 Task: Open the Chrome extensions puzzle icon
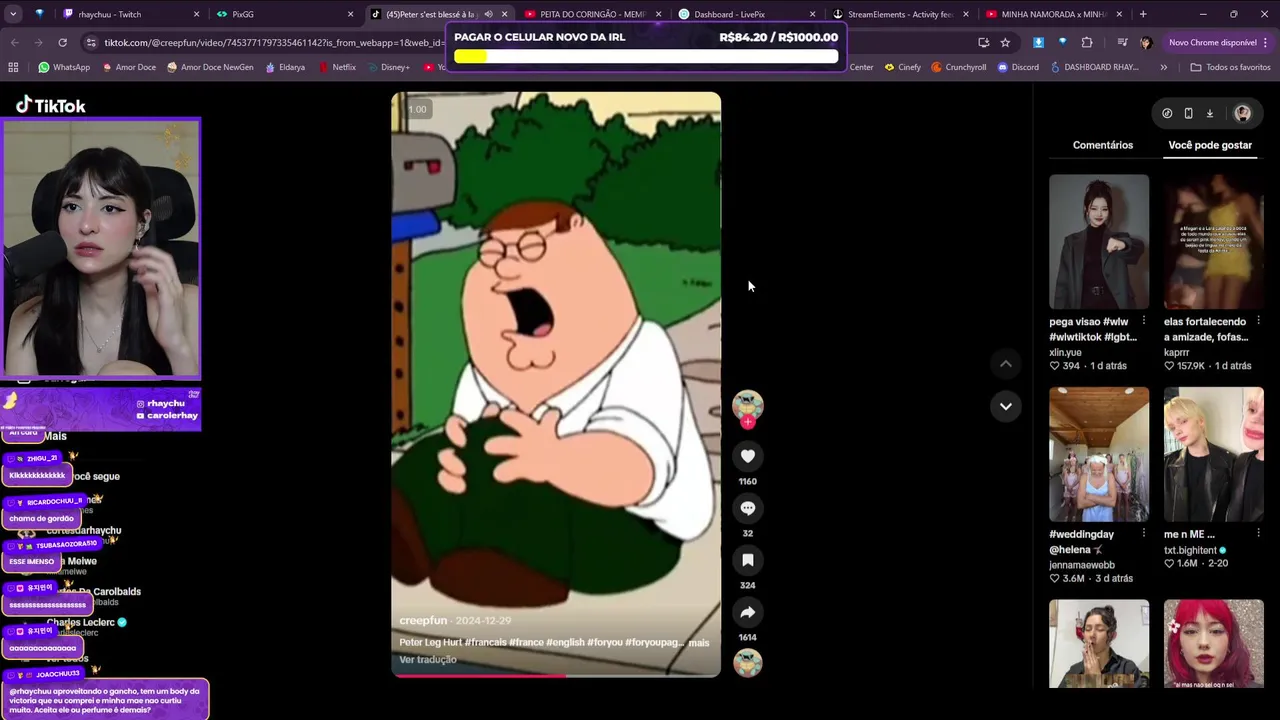click(x=1087, y=42)
